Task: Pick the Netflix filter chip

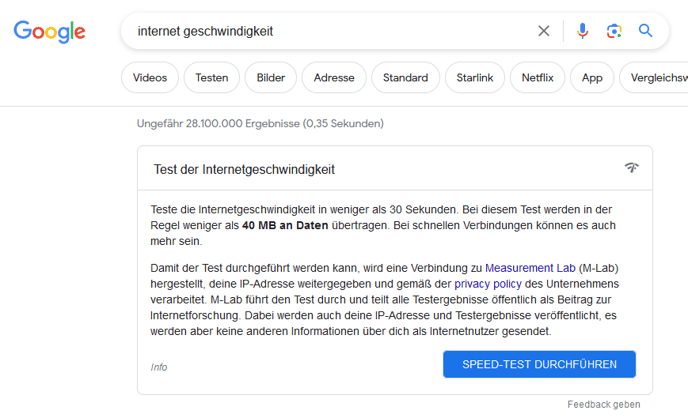Action: click(538, 78)
